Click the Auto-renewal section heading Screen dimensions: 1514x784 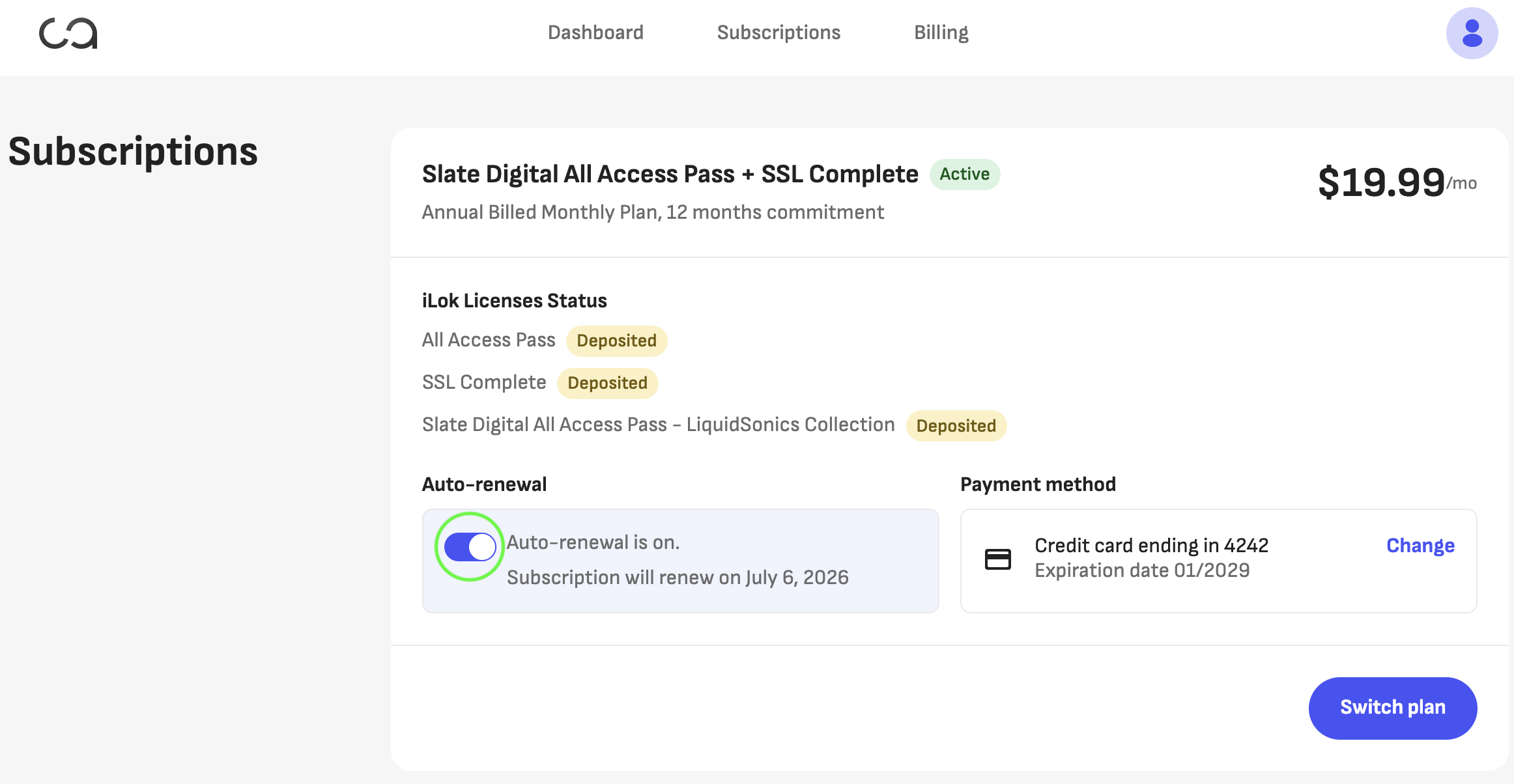click(484, 484)
